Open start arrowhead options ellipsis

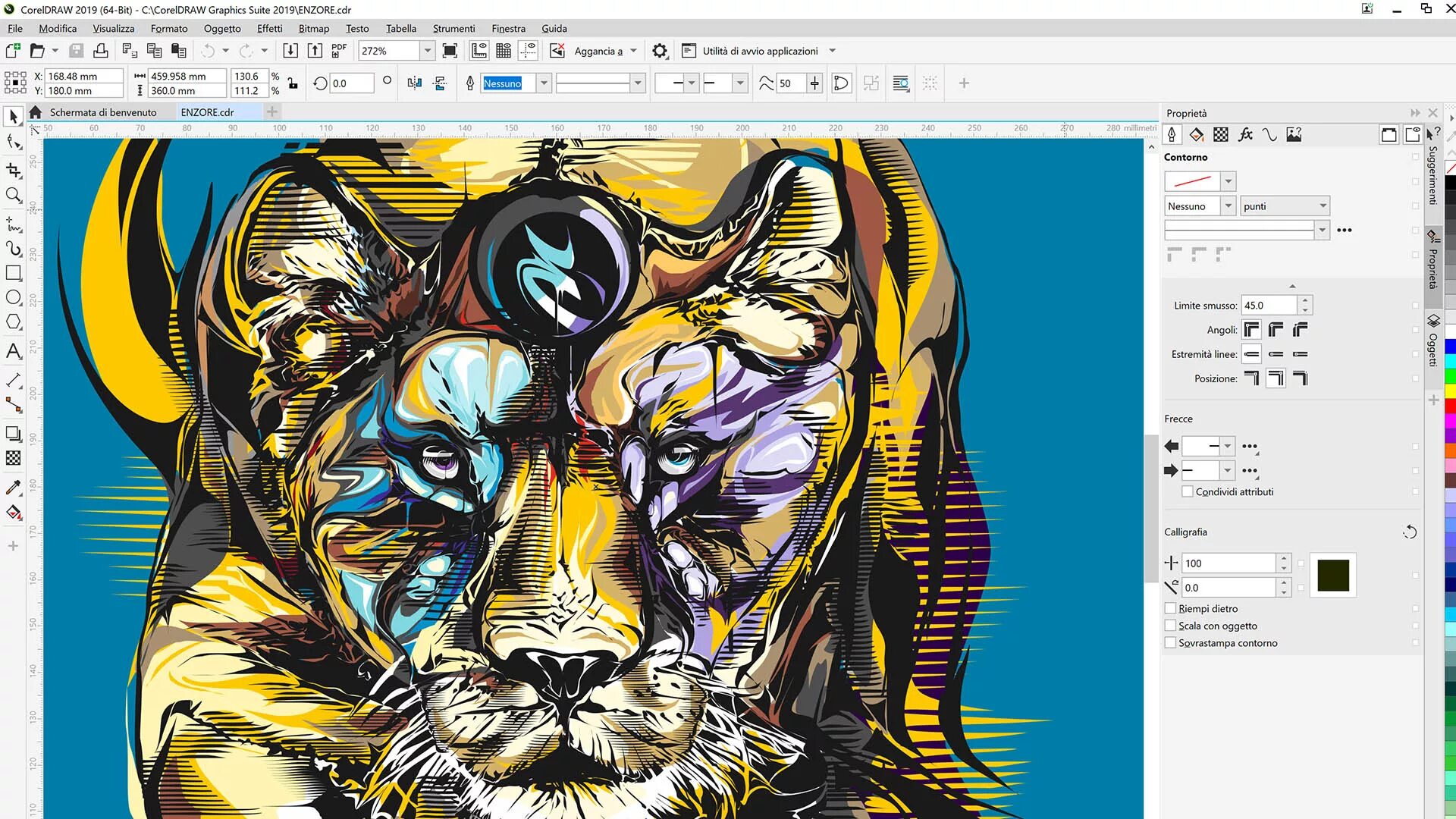(1250, 446)
